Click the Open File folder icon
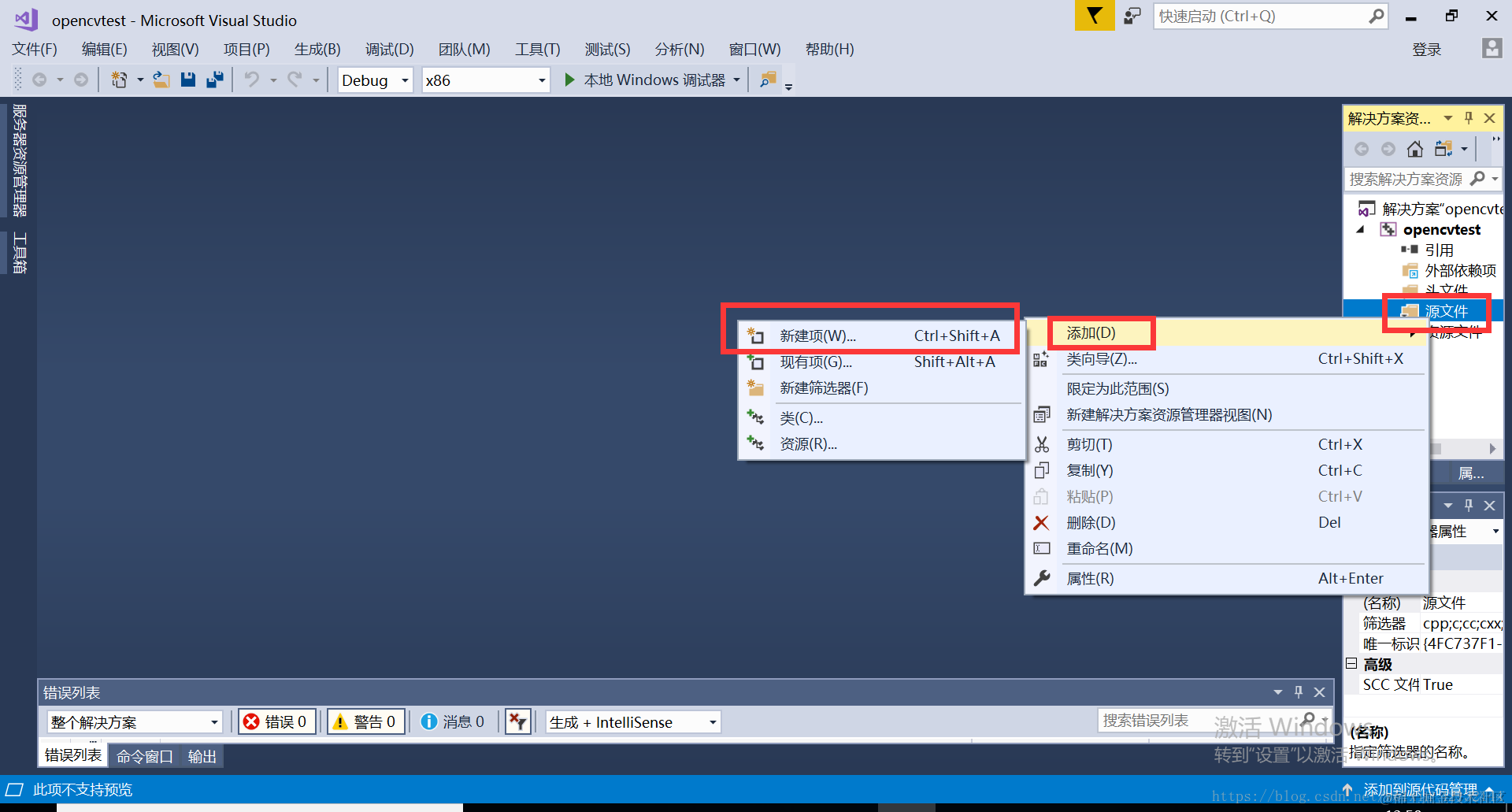 161,80
